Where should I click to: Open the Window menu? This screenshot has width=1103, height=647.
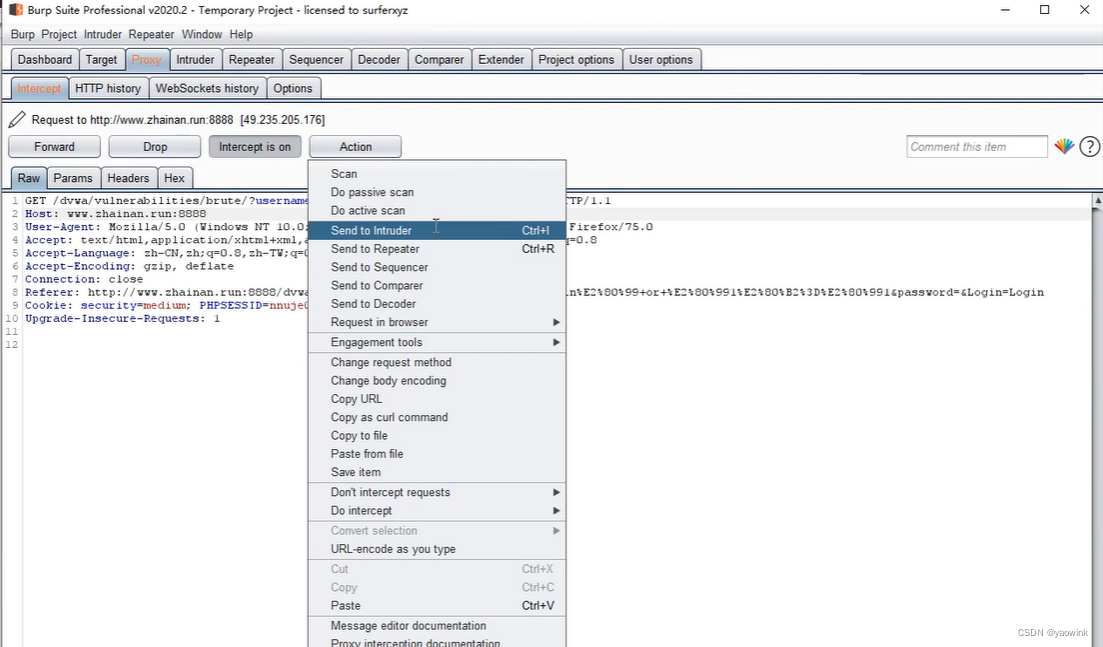coord(202,34)
